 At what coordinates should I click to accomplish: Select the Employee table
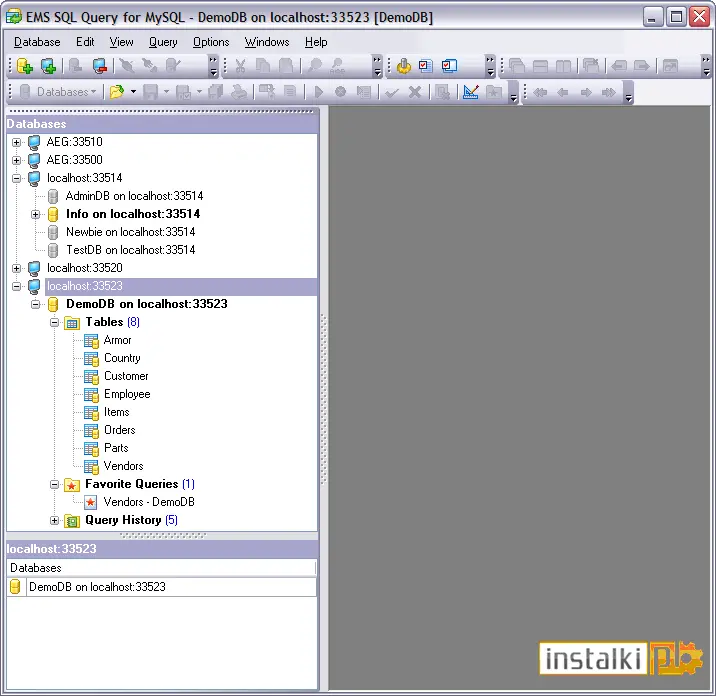pos(127,394)
